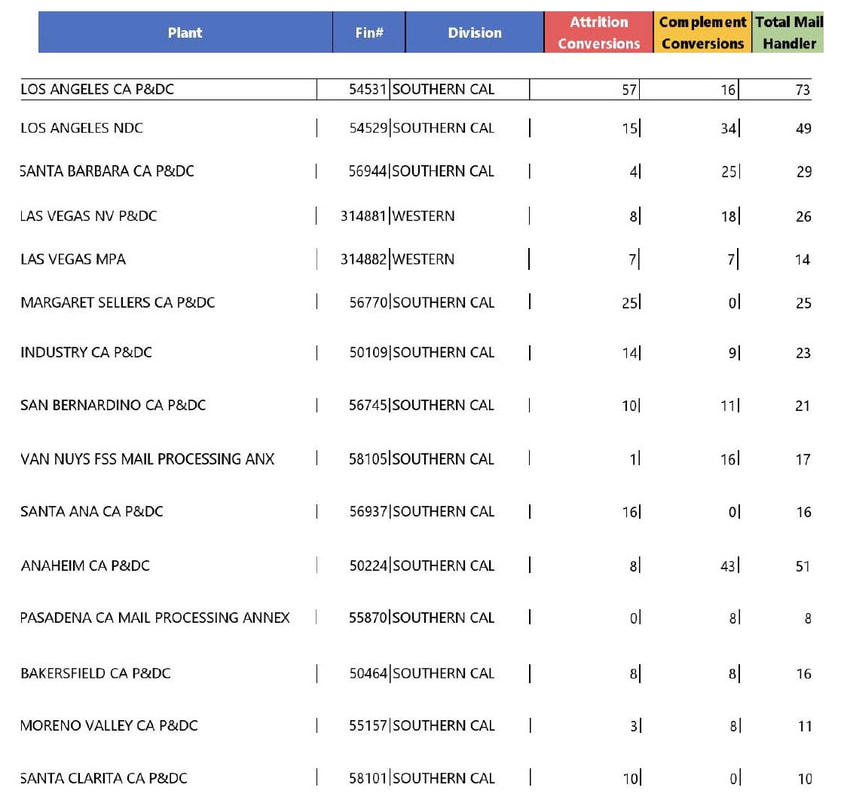This screenshot has width=841, height=800.
Task: Click Fin# value 54529
Action: click(368, 128)
